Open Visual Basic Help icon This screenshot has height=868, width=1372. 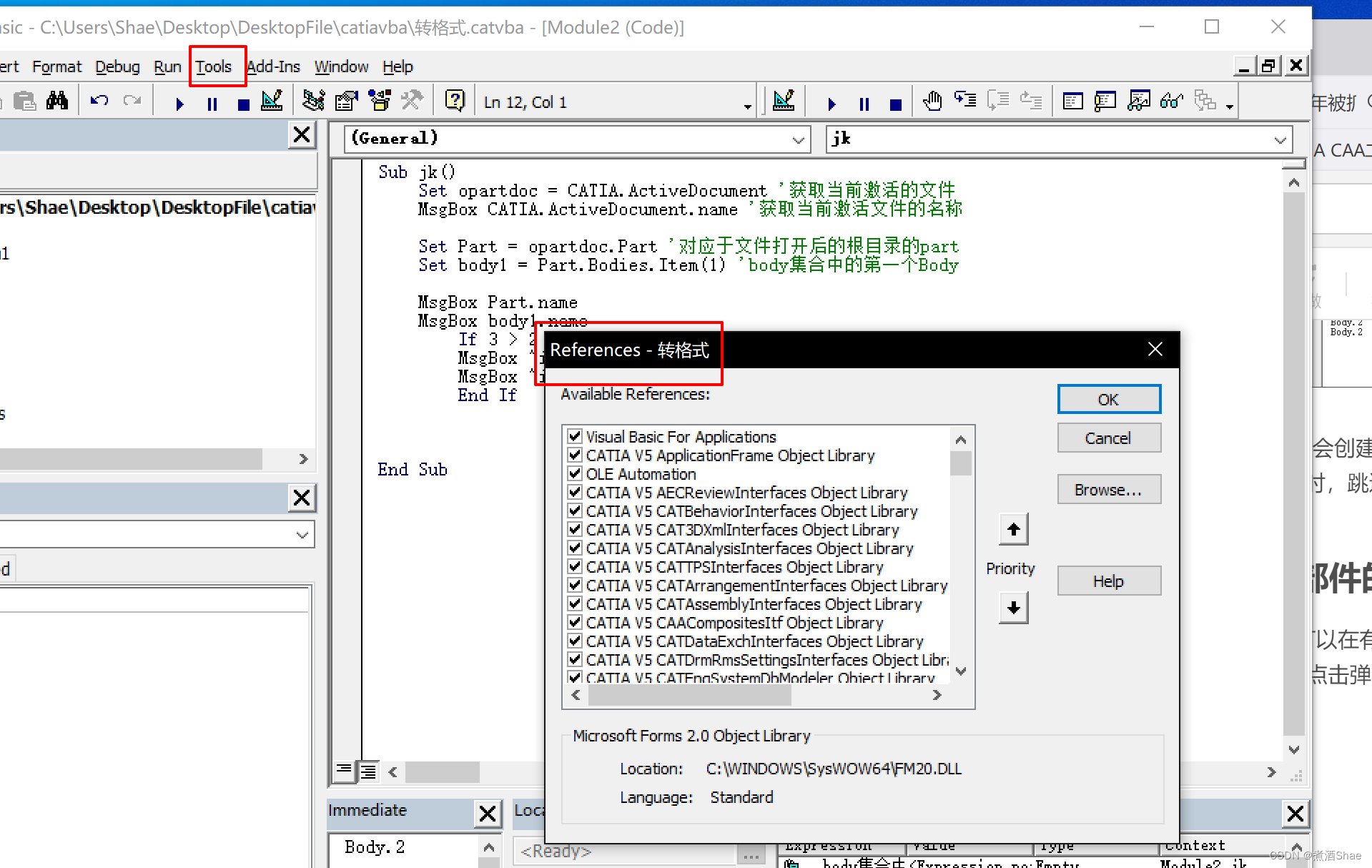click(x=455, y=101)
